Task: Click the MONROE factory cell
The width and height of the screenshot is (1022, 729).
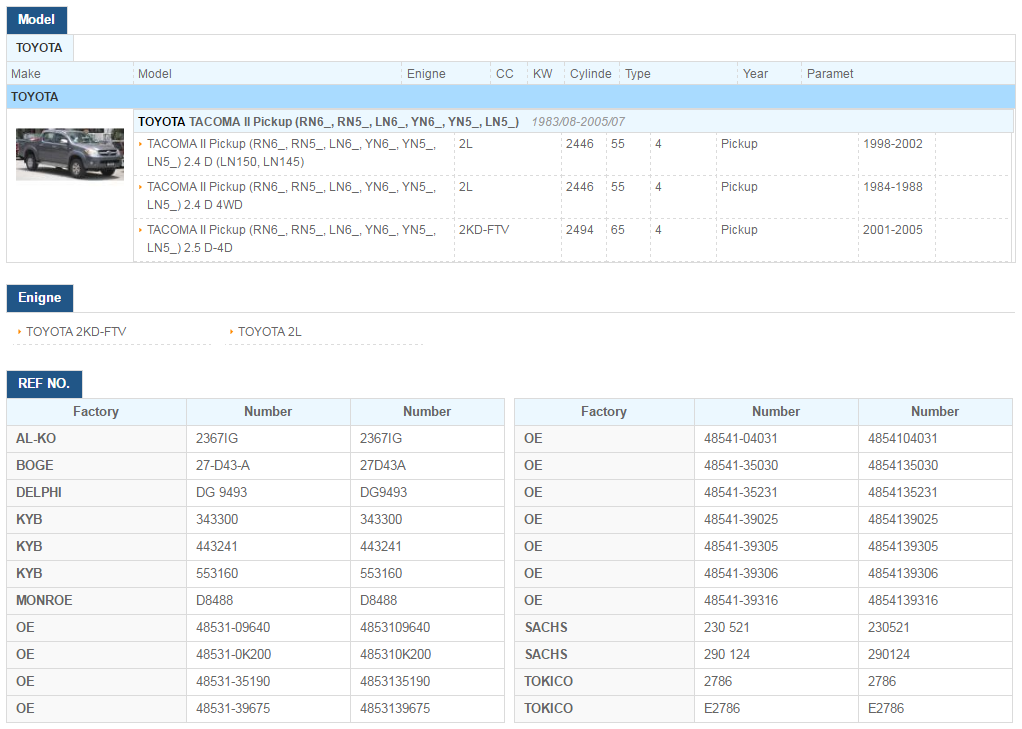Action: click(x=96, y=601)
